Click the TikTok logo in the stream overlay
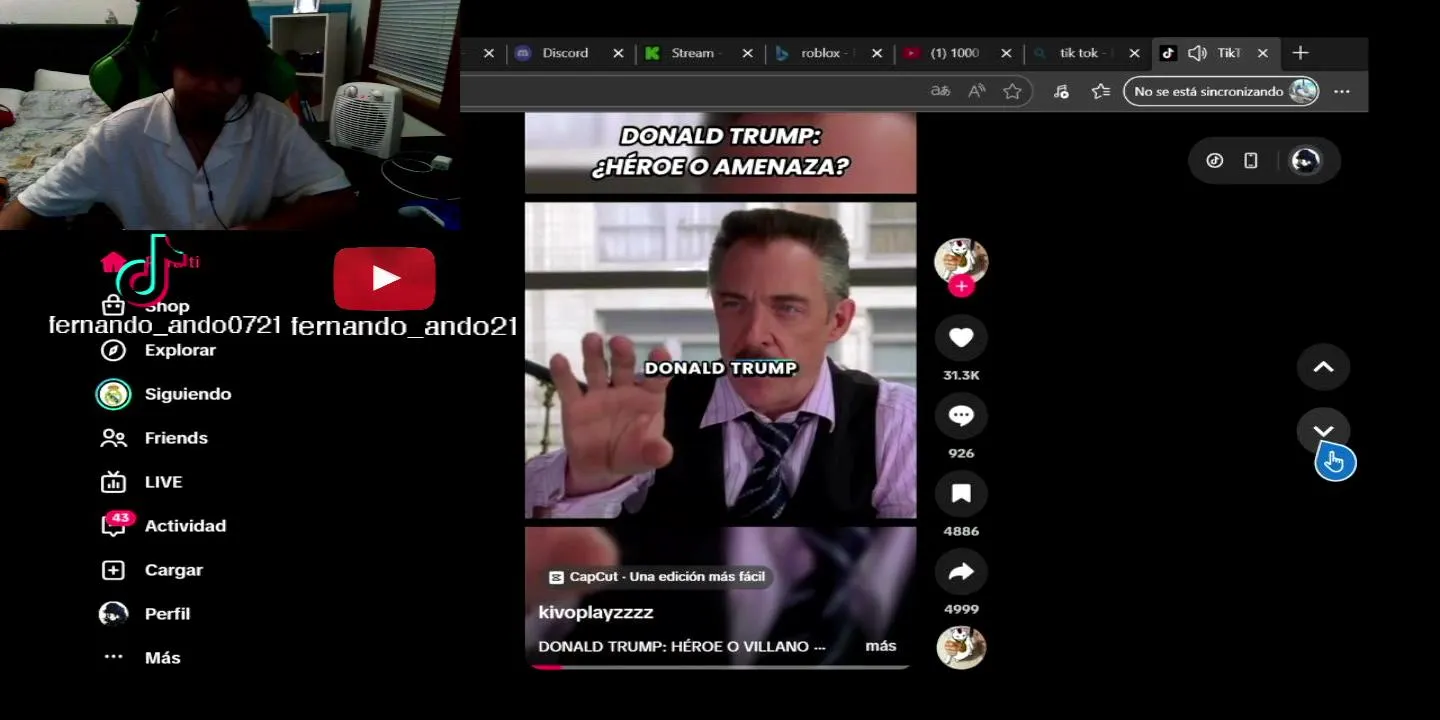The image size is (1440, 720). [149, 268]
